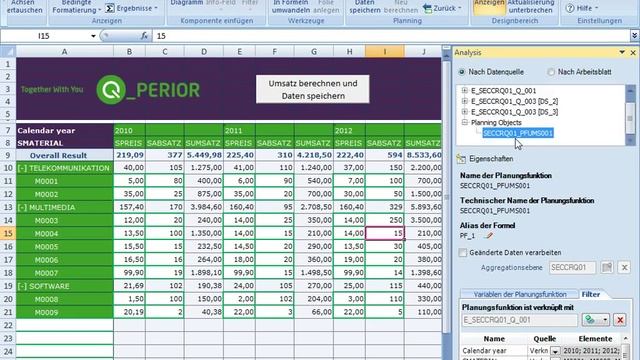
Task: Click the Anzeigen design area button
Action: click(x=489, y=7)
